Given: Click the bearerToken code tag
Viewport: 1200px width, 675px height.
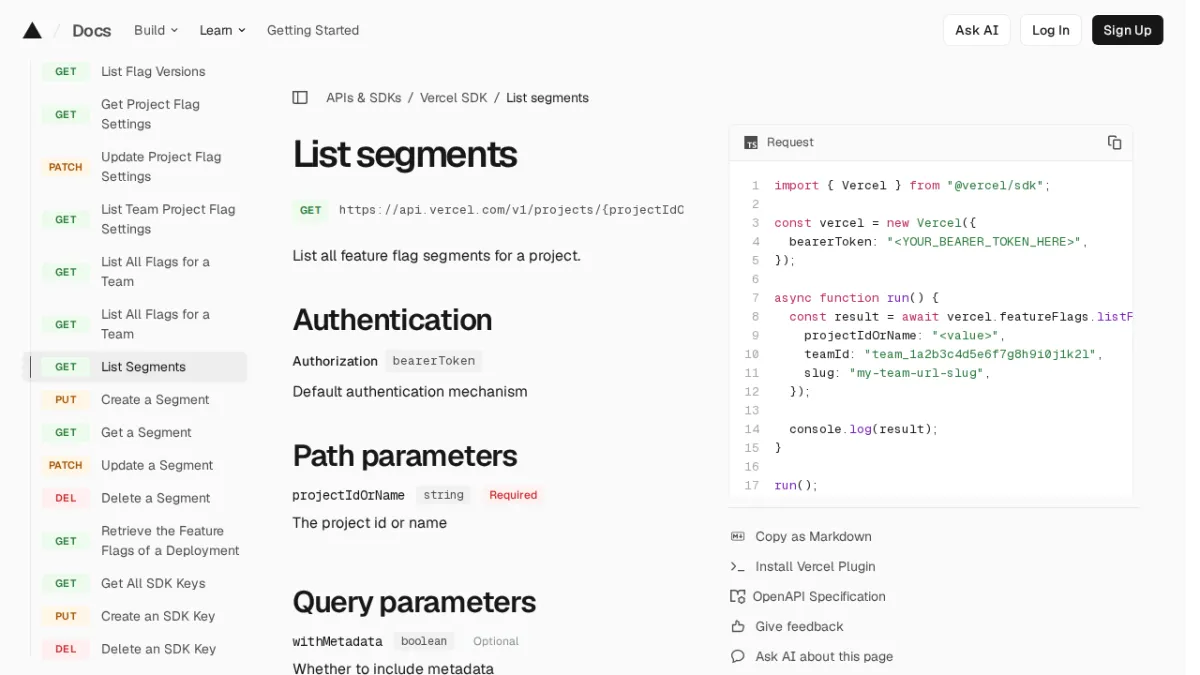Looking at the screenshot, I should point(433,361).
